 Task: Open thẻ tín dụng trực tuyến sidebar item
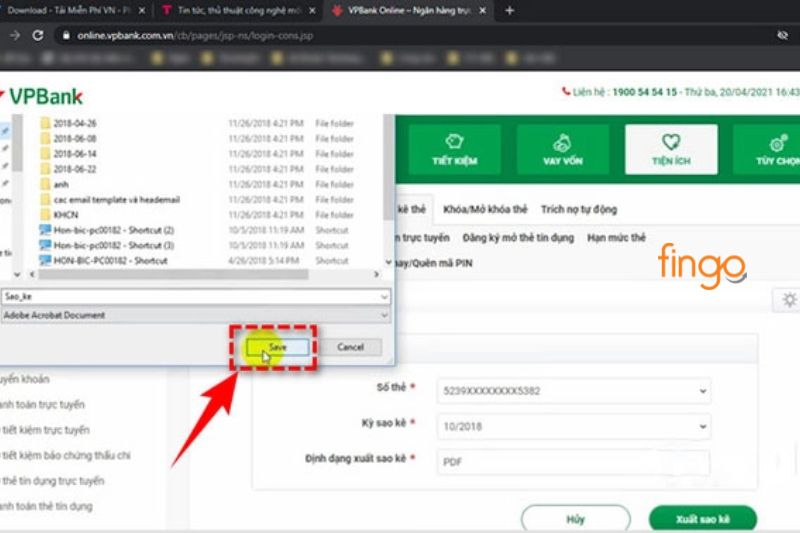pos(53,480)
